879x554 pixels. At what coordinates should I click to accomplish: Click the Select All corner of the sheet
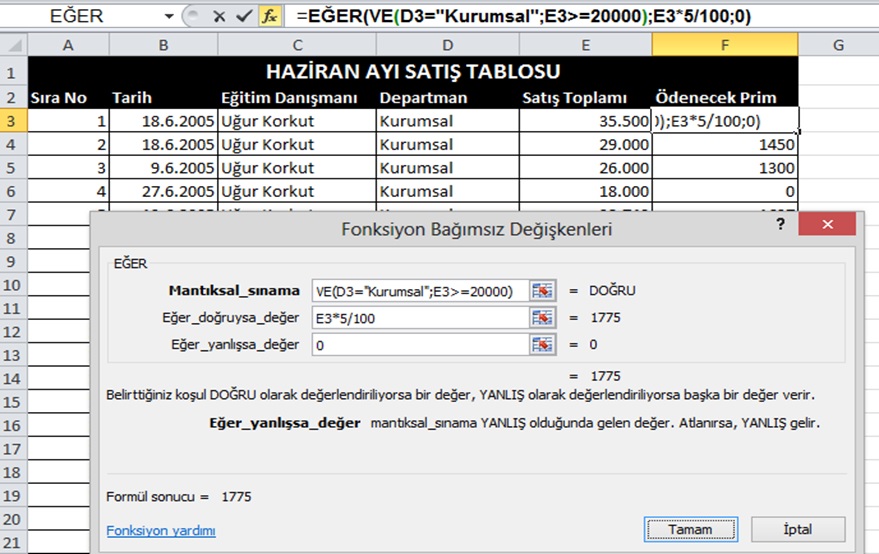click(x=14, y=44)
